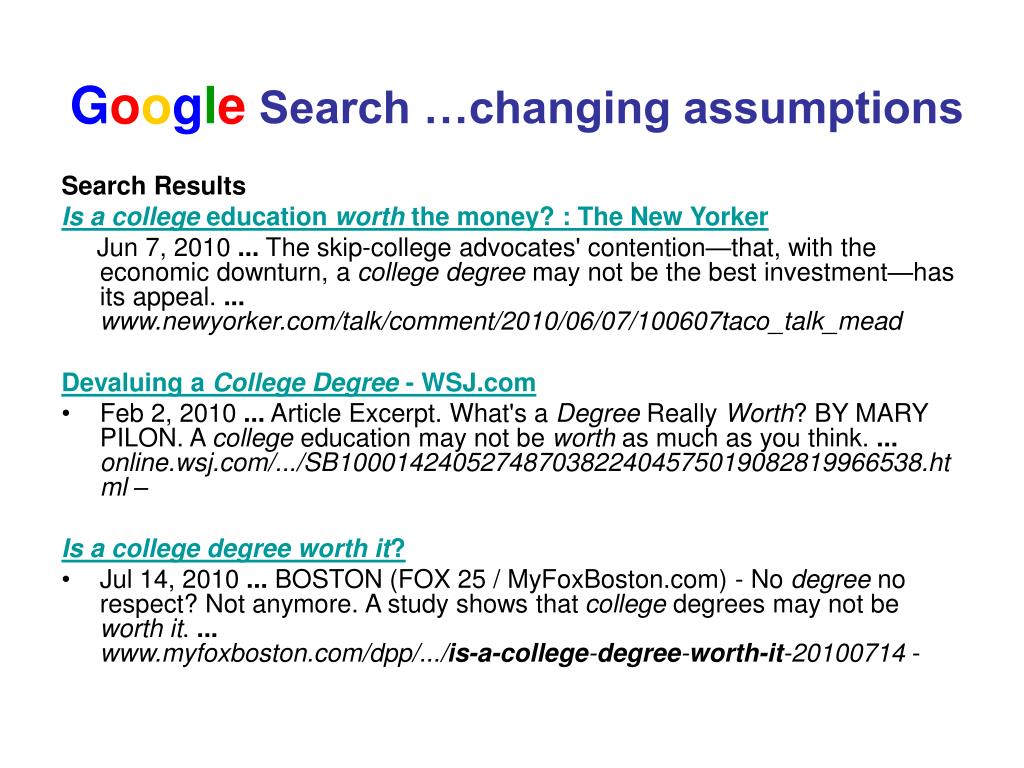This screenshot has width=1024, height=768.
Task: Click the colorful Google logo text
Action: point(157,108)
